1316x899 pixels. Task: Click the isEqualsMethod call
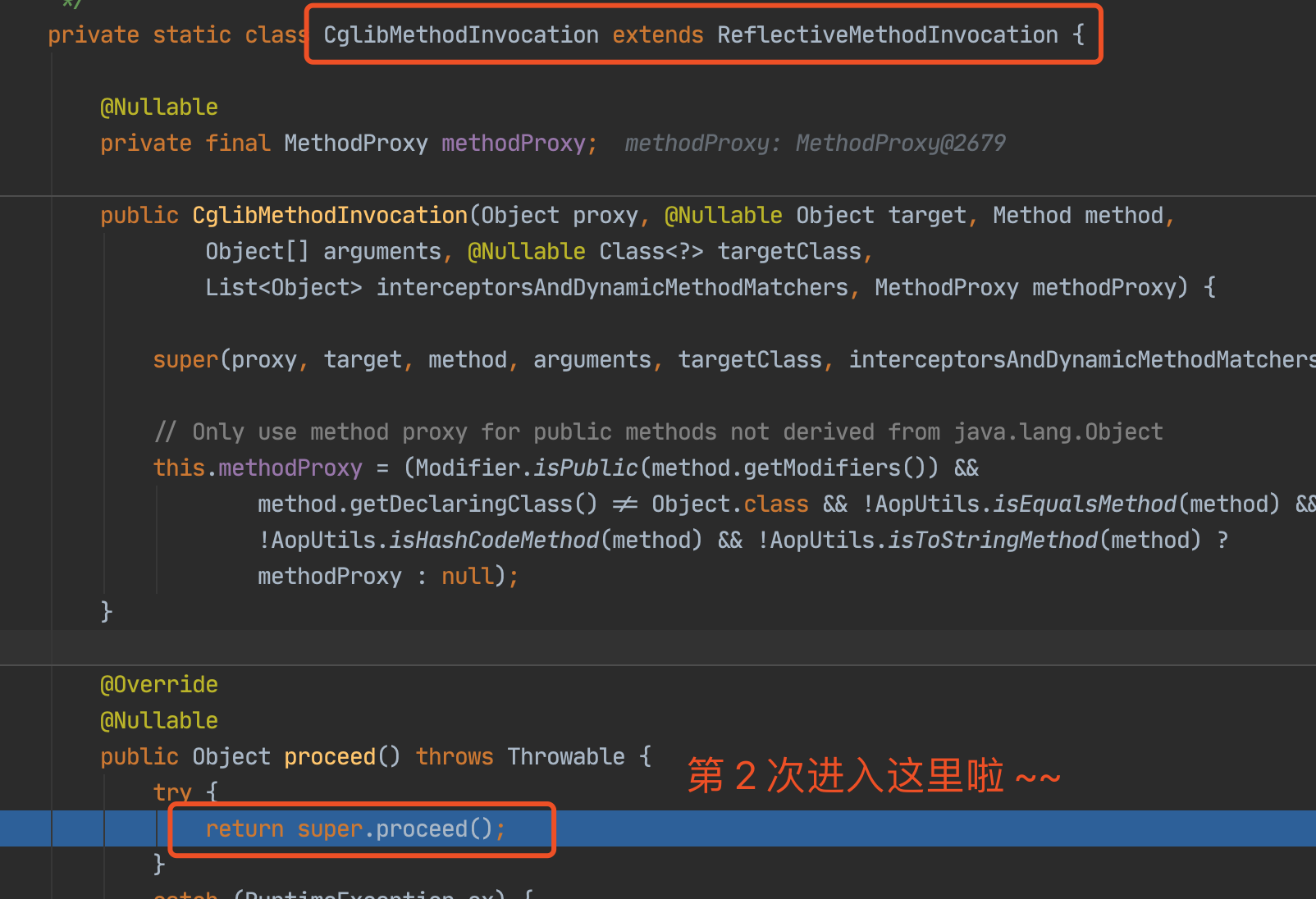click(x=1085, y=504)
